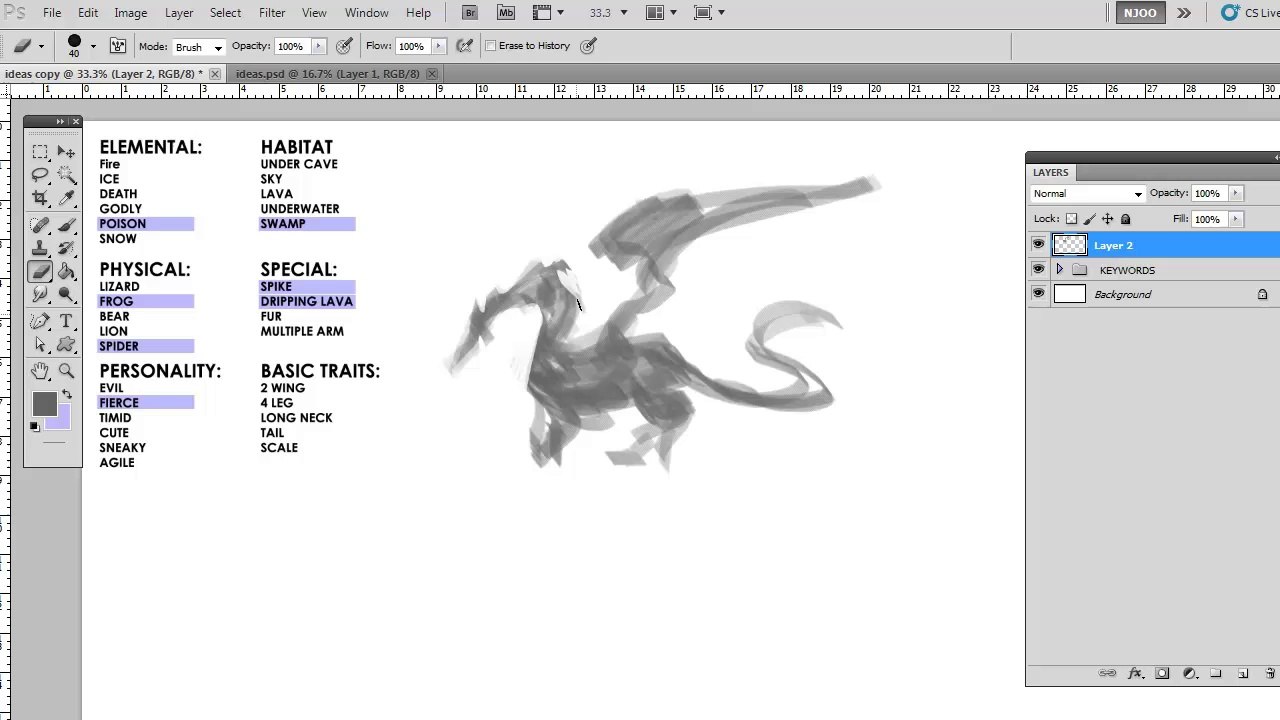Select the Hand tool
This screenshot has height=720, width=1280.
tap(40, 371)
